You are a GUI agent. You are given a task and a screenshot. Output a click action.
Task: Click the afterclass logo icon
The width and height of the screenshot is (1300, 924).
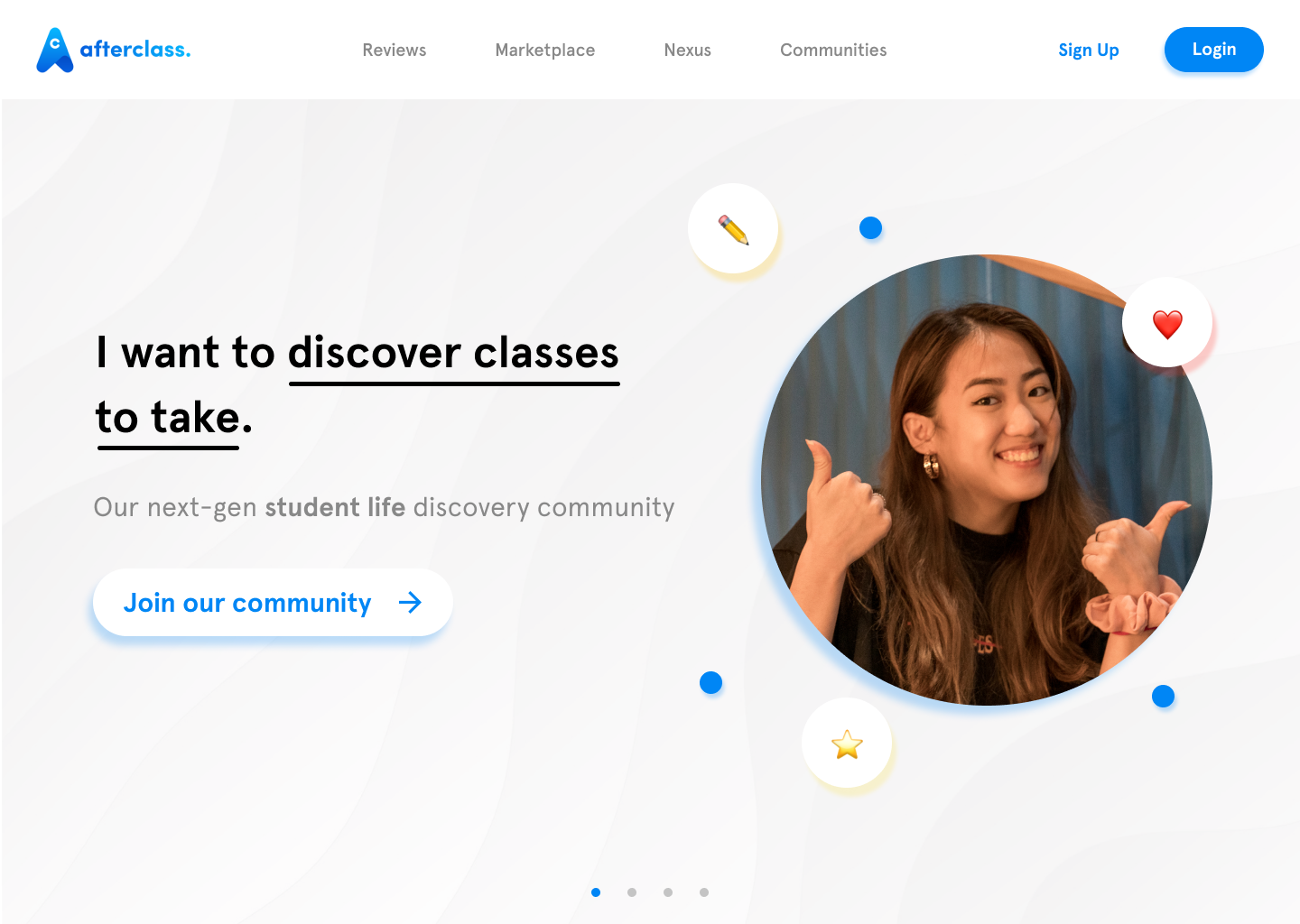(x=54, y=50)
